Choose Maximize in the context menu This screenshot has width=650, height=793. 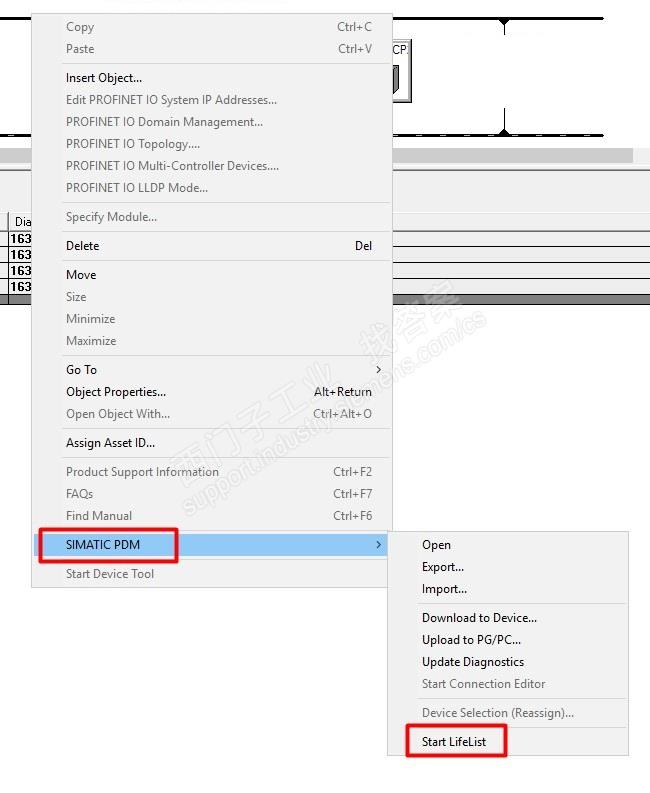tap(211, 341)
